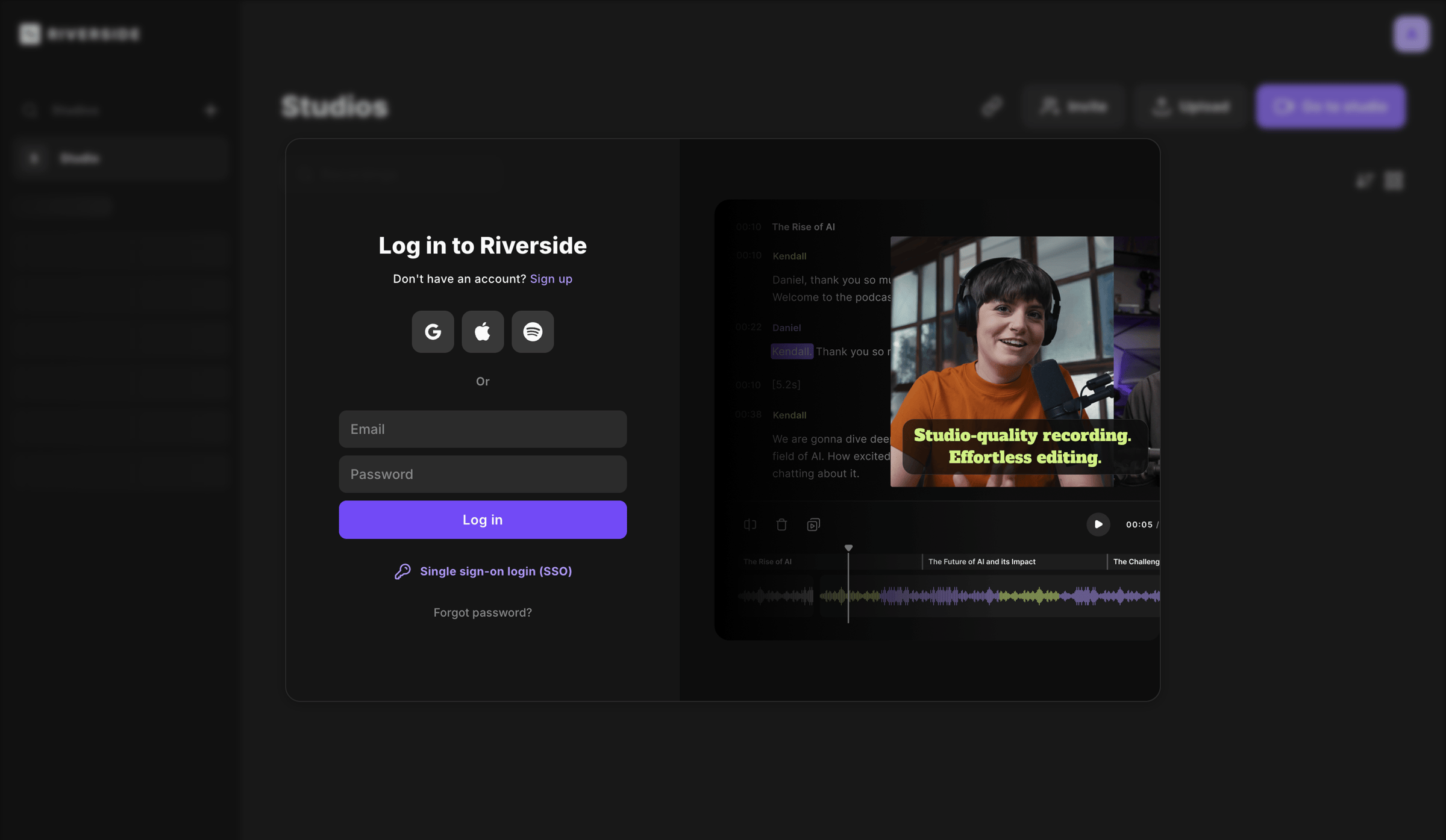Sign in with the Spotify icon button
This screenshot has height=840, width=1446.
(x=533, y=332)
